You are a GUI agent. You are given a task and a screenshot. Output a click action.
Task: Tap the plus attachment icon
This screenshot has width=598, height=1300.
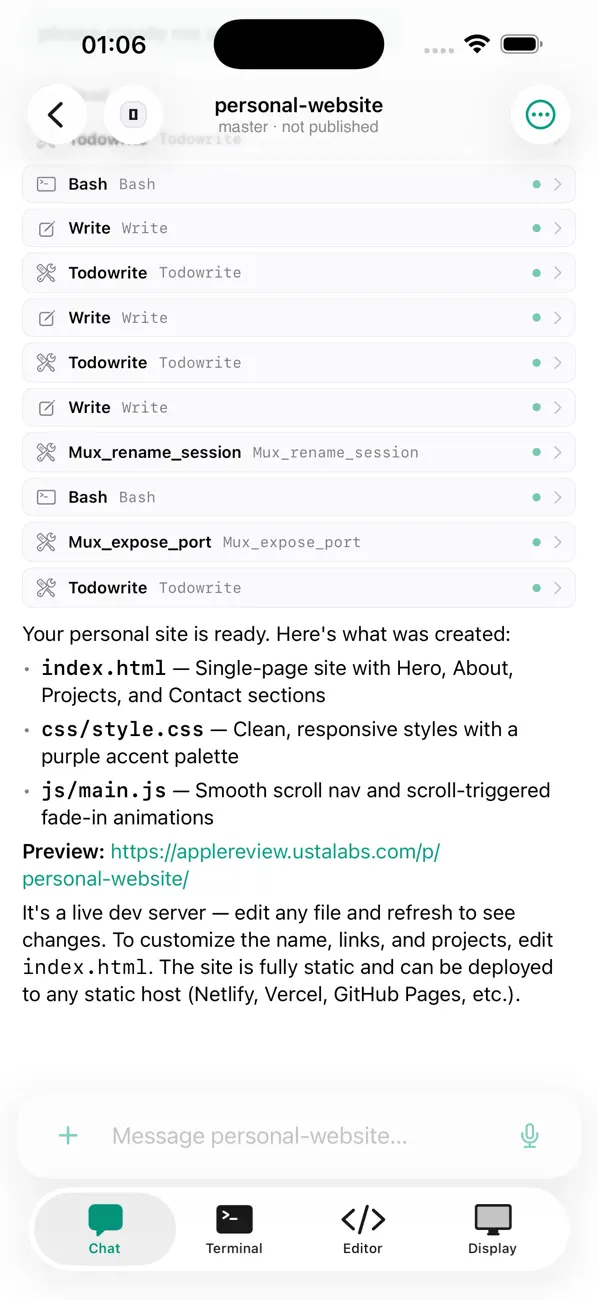pyautogui.click(x=68, y=1135)
